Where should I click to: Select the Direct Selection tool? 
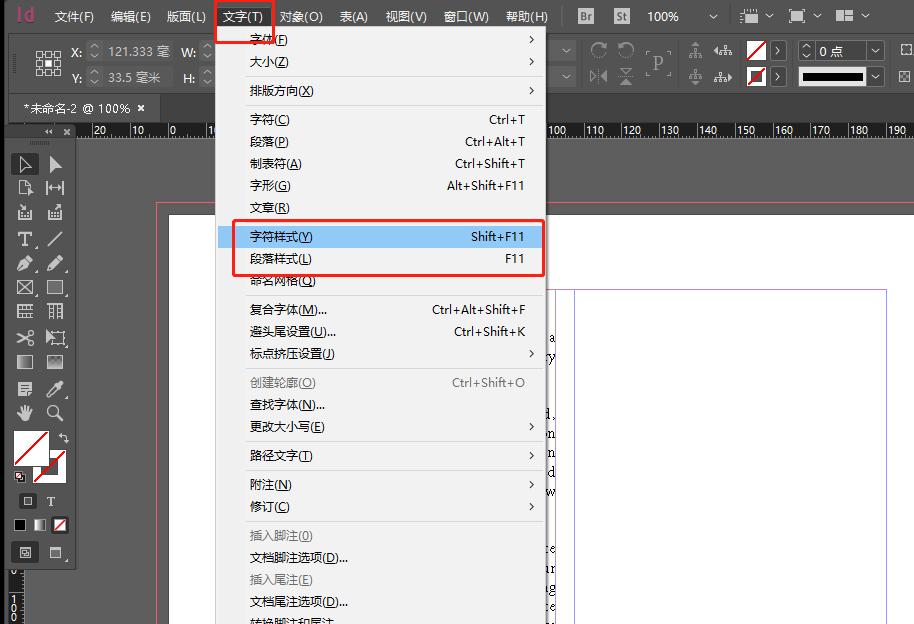pos(55,164)
